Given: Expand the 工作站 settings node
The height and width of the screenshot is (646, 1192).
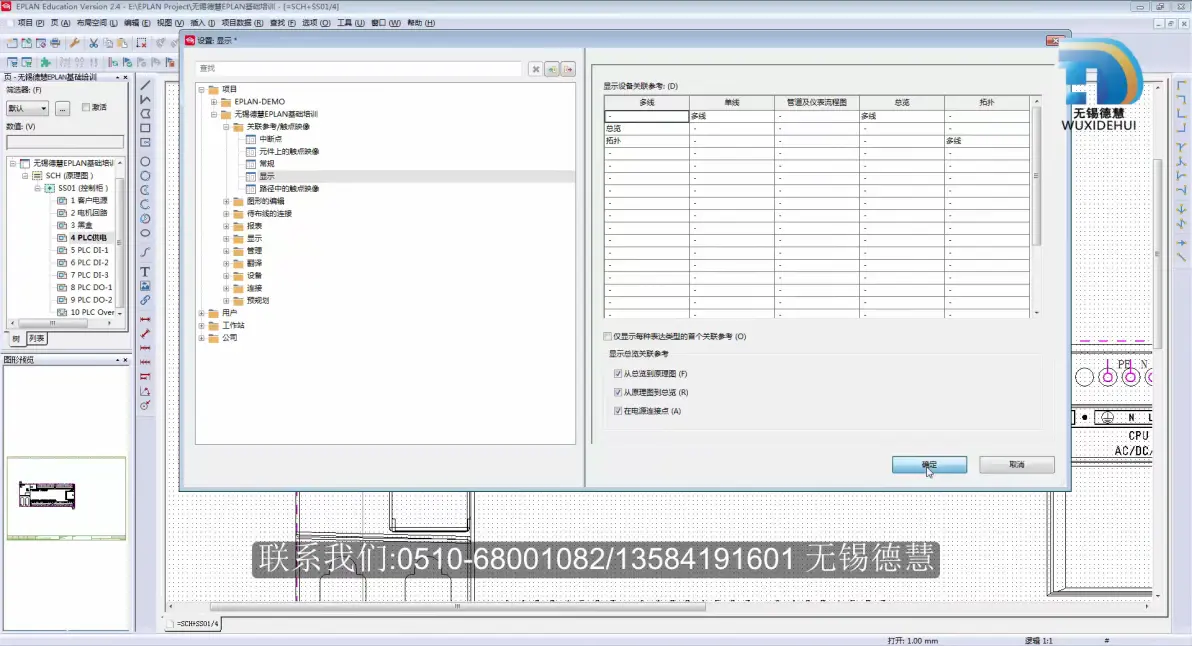Looking at the screenshot, I should tap(201, 325).
